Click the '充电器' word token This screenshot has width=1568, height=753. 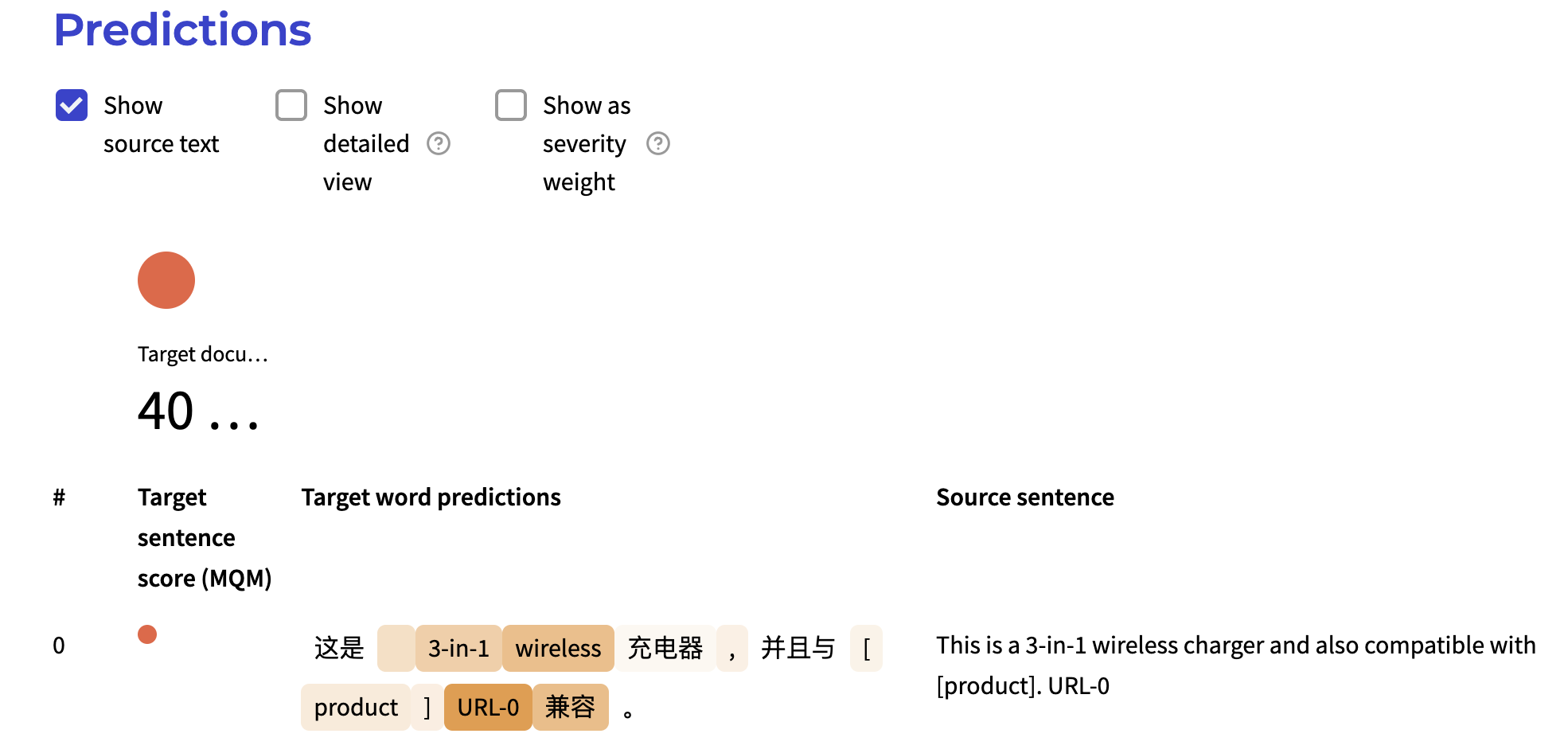tap(665, 648)
